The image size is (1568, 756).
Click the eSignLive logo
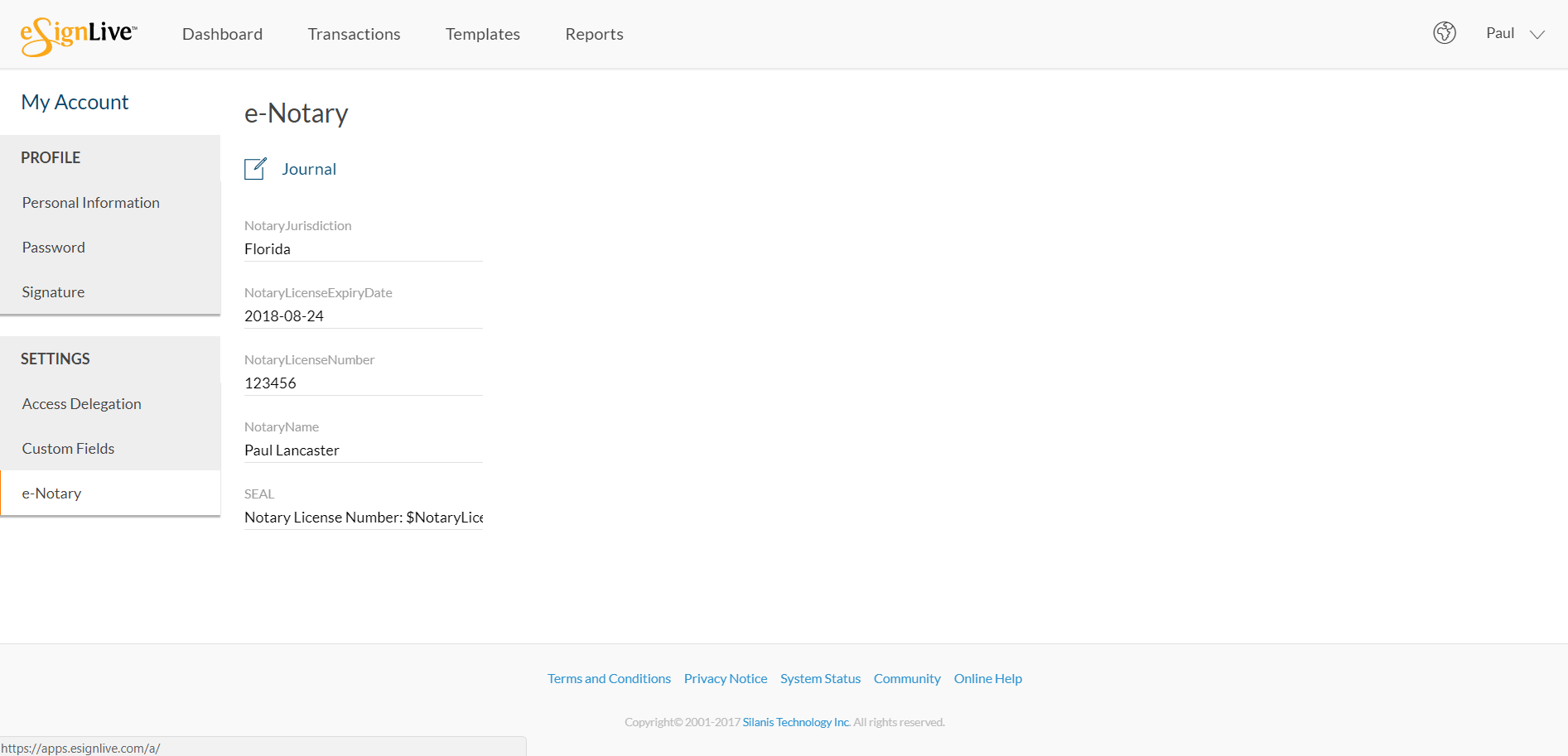tap(79, 36)
